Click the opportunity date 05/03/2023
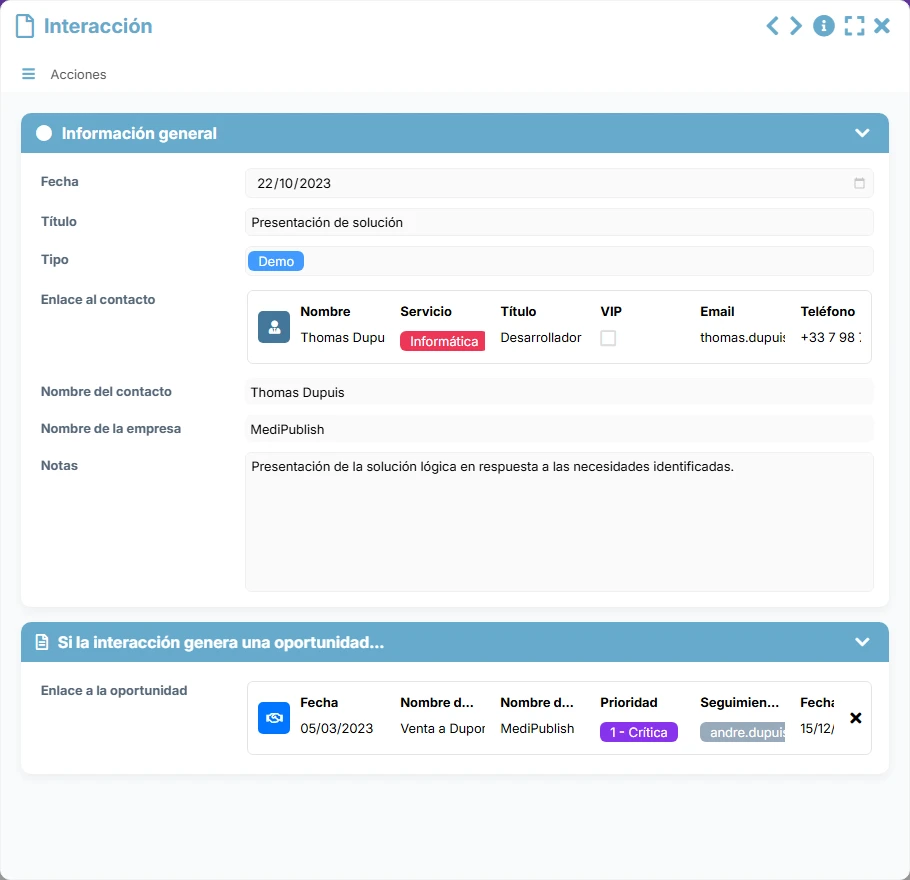 [337, 728]
